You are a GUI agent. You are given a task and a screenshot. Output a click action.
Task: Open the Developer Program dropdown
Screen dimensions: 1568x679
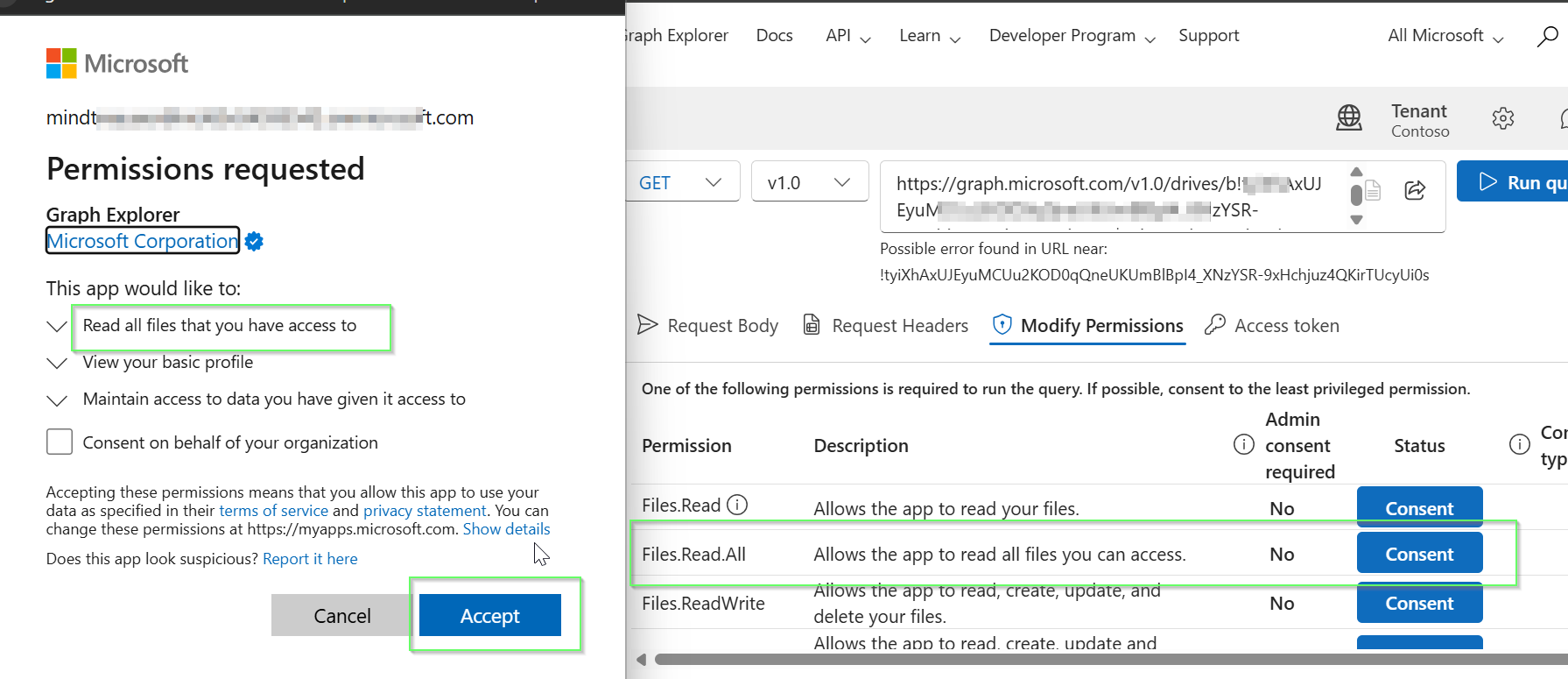(1072, 36)
